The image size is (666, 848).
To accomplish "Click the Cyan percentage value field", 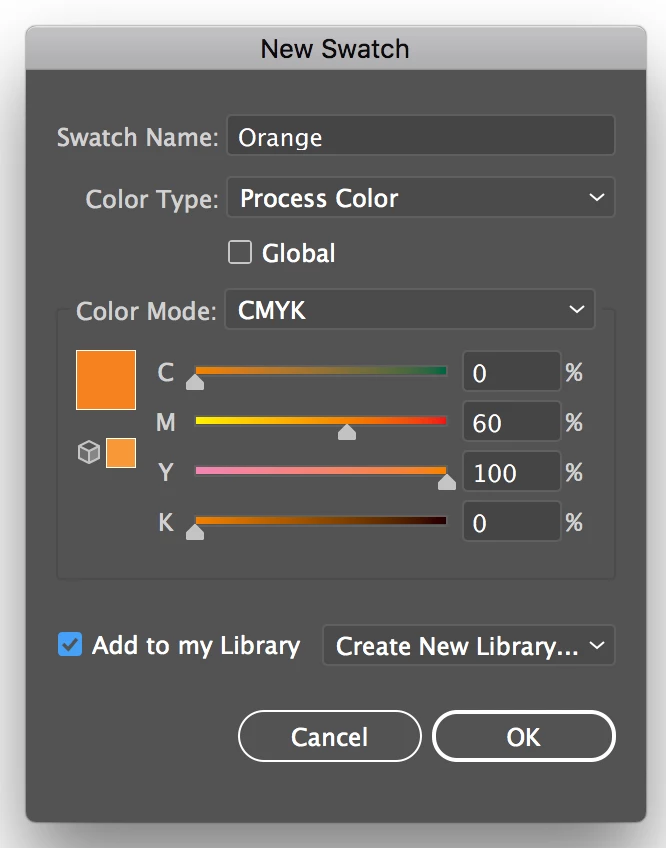I will coord(511,373).
